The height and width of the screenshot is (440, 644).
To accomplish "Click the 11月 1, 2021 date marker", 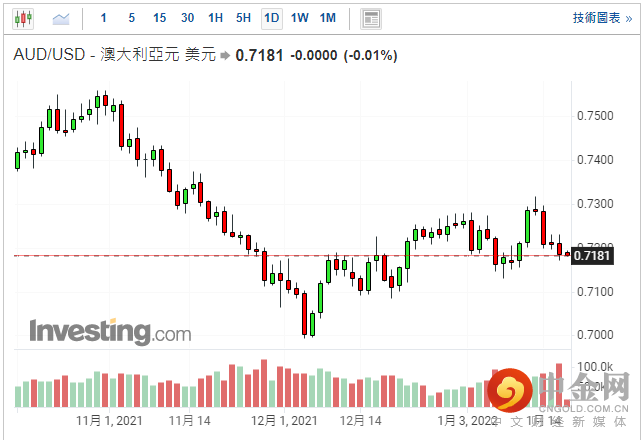I will (111, 421).
